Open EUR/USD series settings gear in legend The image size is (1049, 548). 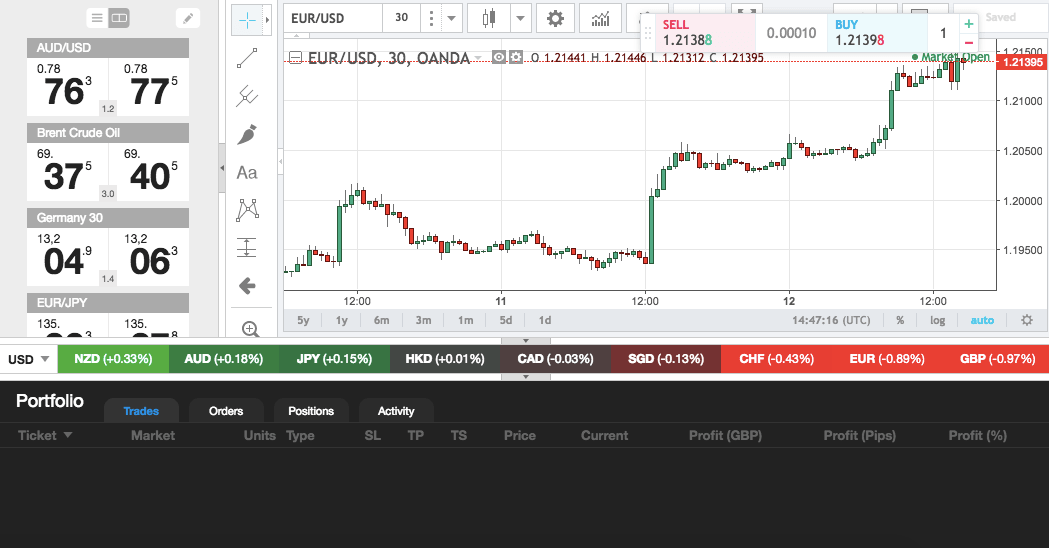tap(516, 58)
